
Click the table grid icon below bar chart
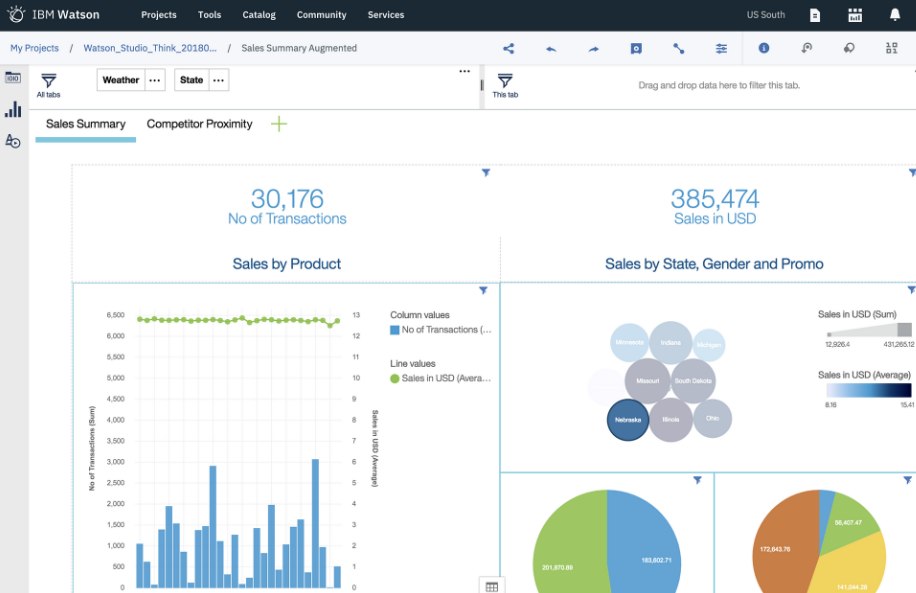click(492, 586)
